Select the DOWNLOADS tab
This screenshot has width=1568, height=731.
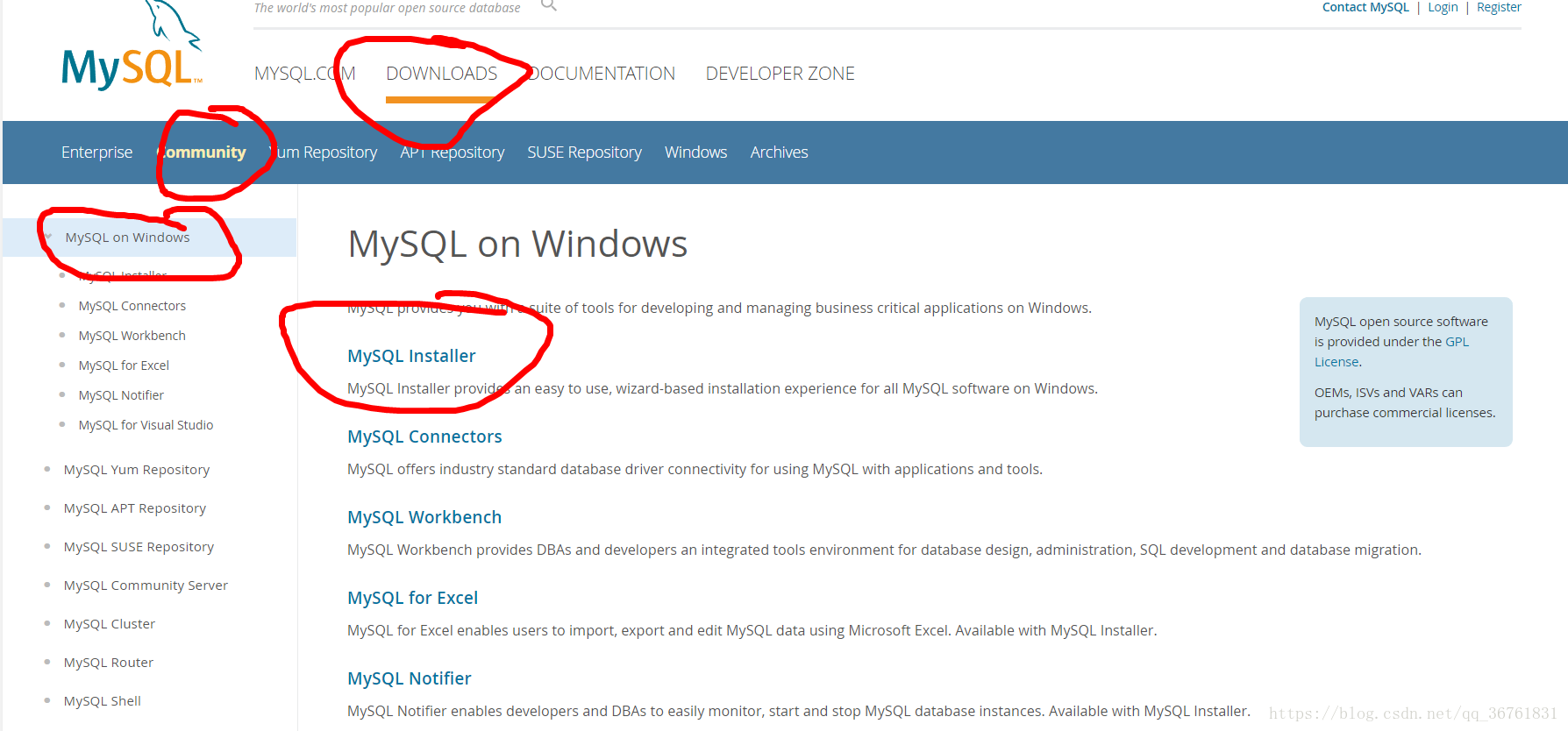(442, 74)
